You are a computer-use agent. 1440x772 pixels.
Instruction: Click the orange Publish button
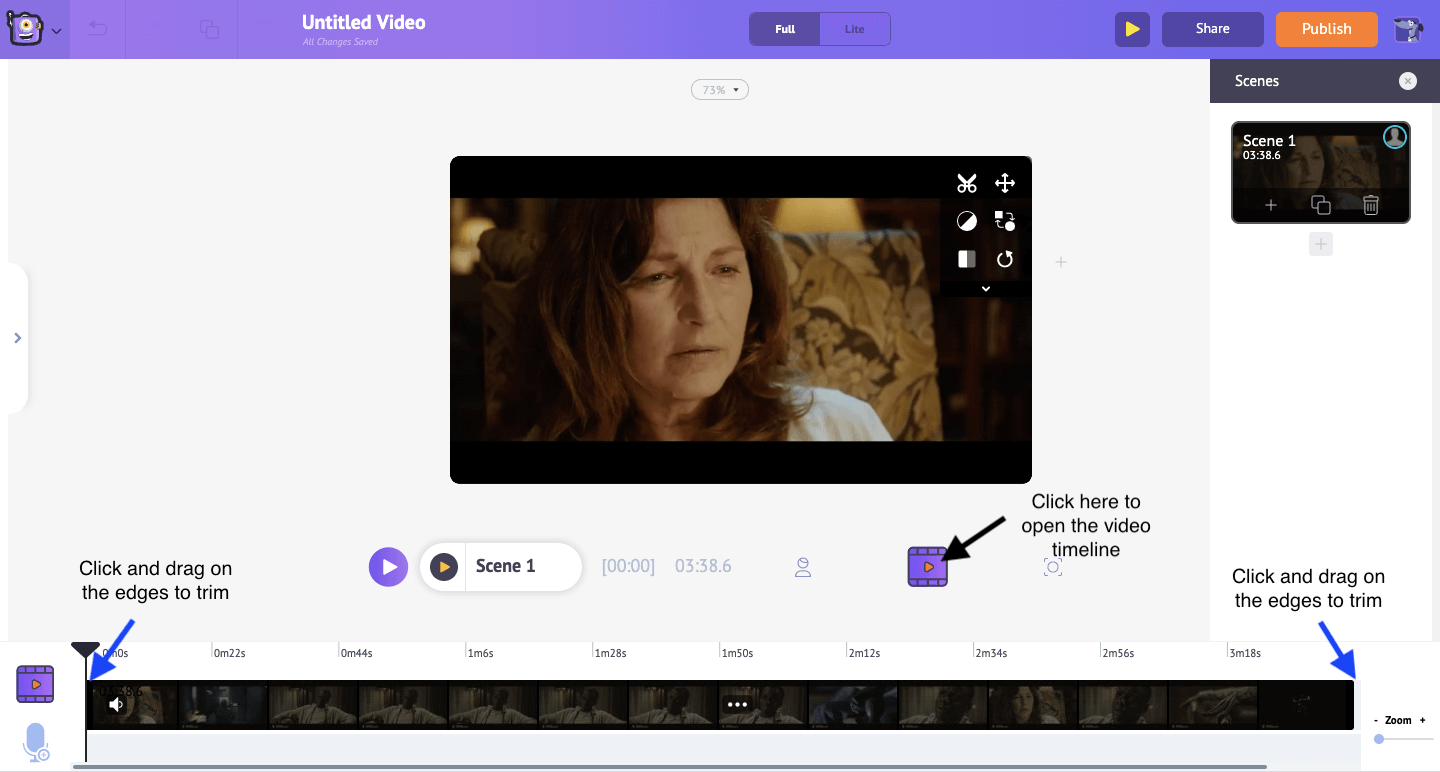point(1326,29)
